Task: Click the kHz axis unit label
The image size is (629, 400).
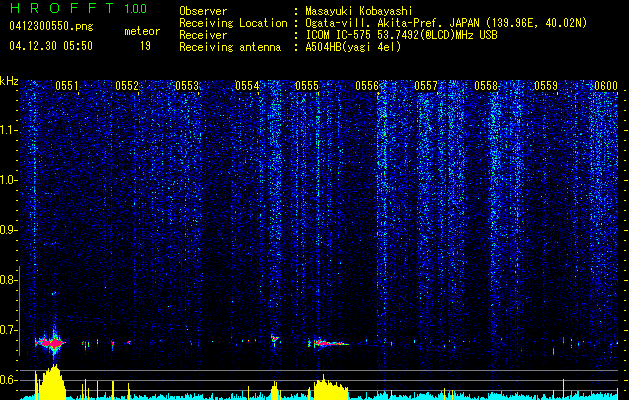Action: pos(9,81)
